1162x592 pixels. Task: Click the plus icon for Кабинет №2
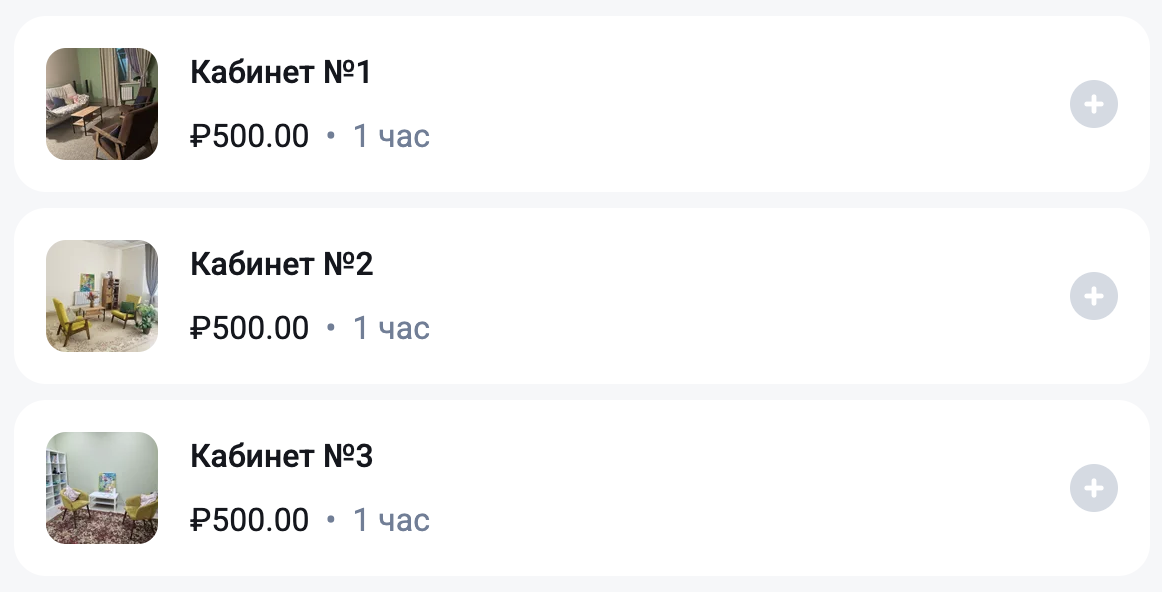tap(1093, 296)
